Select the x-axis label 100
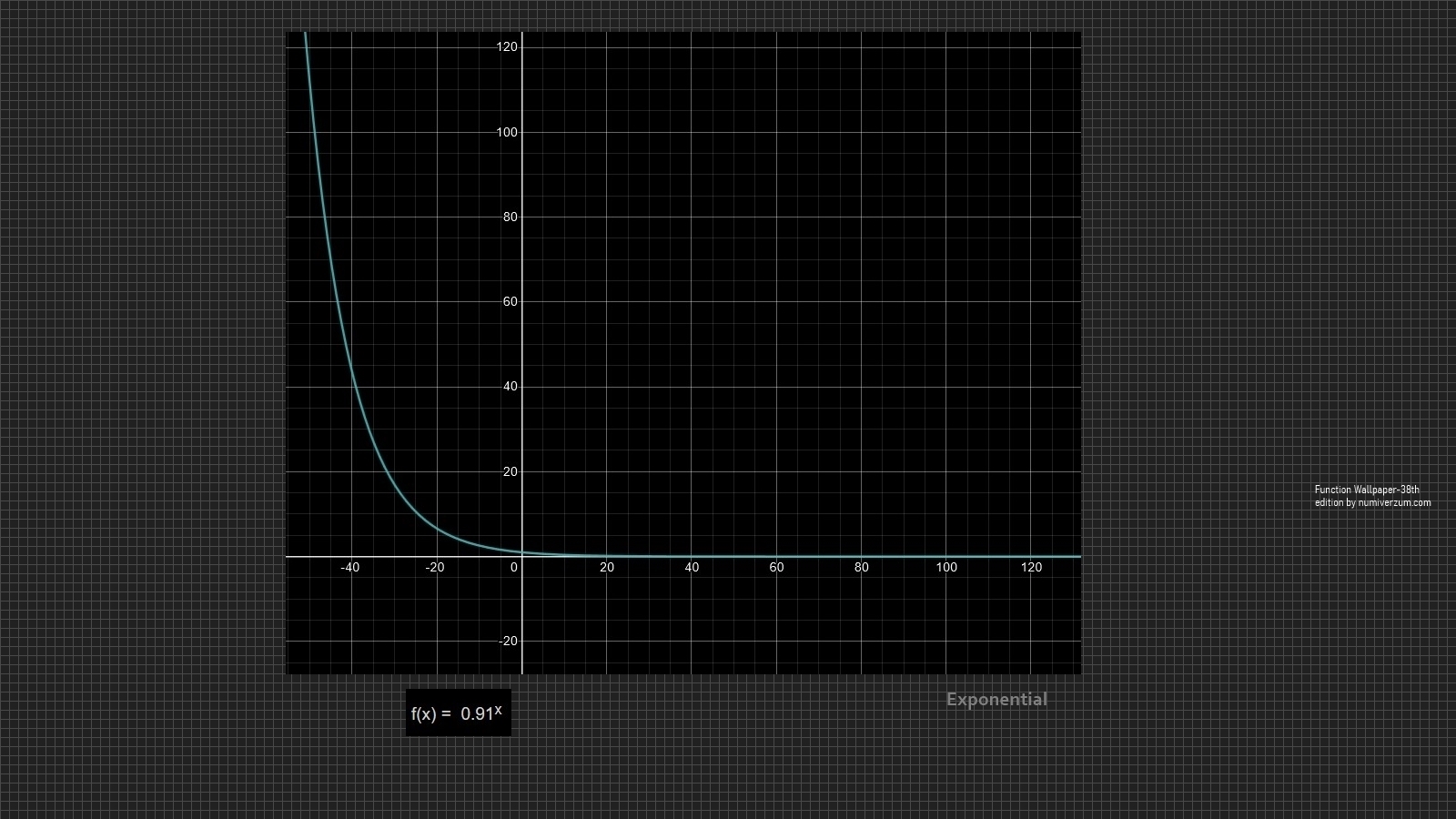 click(946, 567)
